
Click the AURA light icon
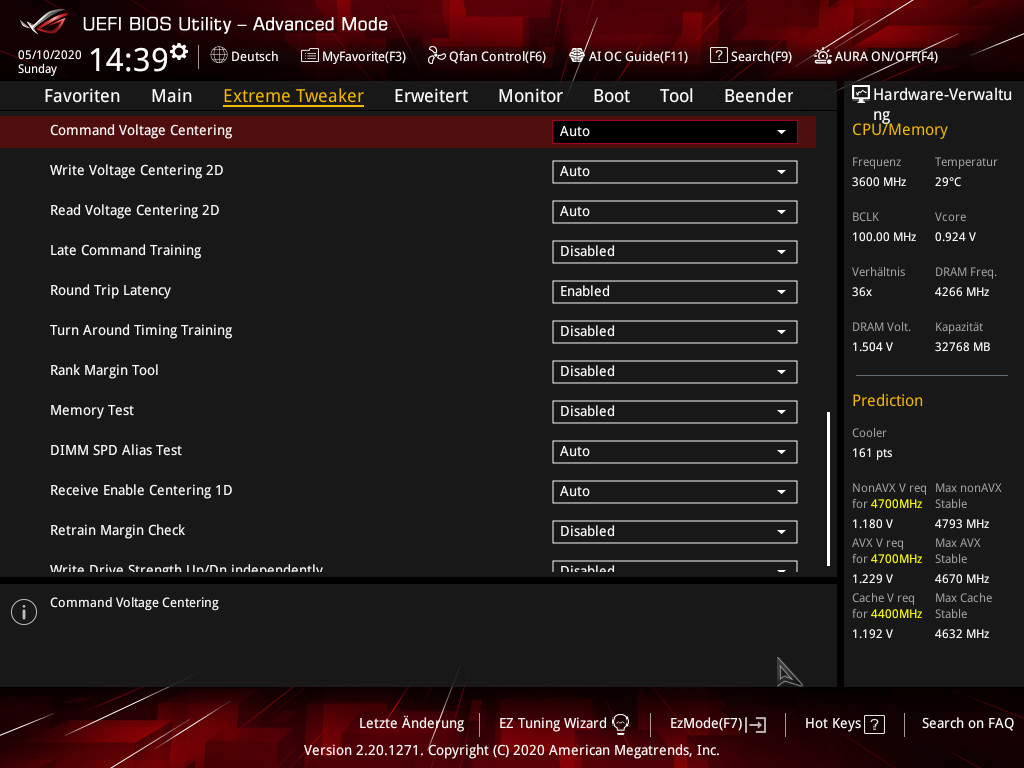click(822, 56)
